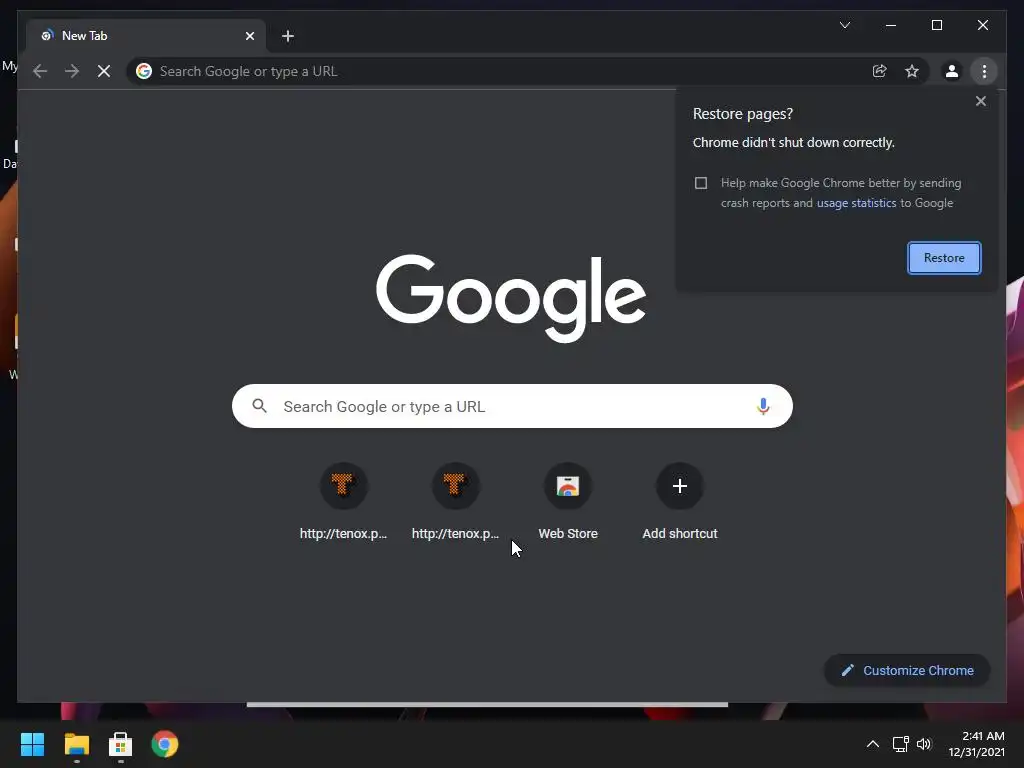Click Customize Chrome button
Image resolution: width=1024 pixels, height=768 pixels.
[907, 671]
